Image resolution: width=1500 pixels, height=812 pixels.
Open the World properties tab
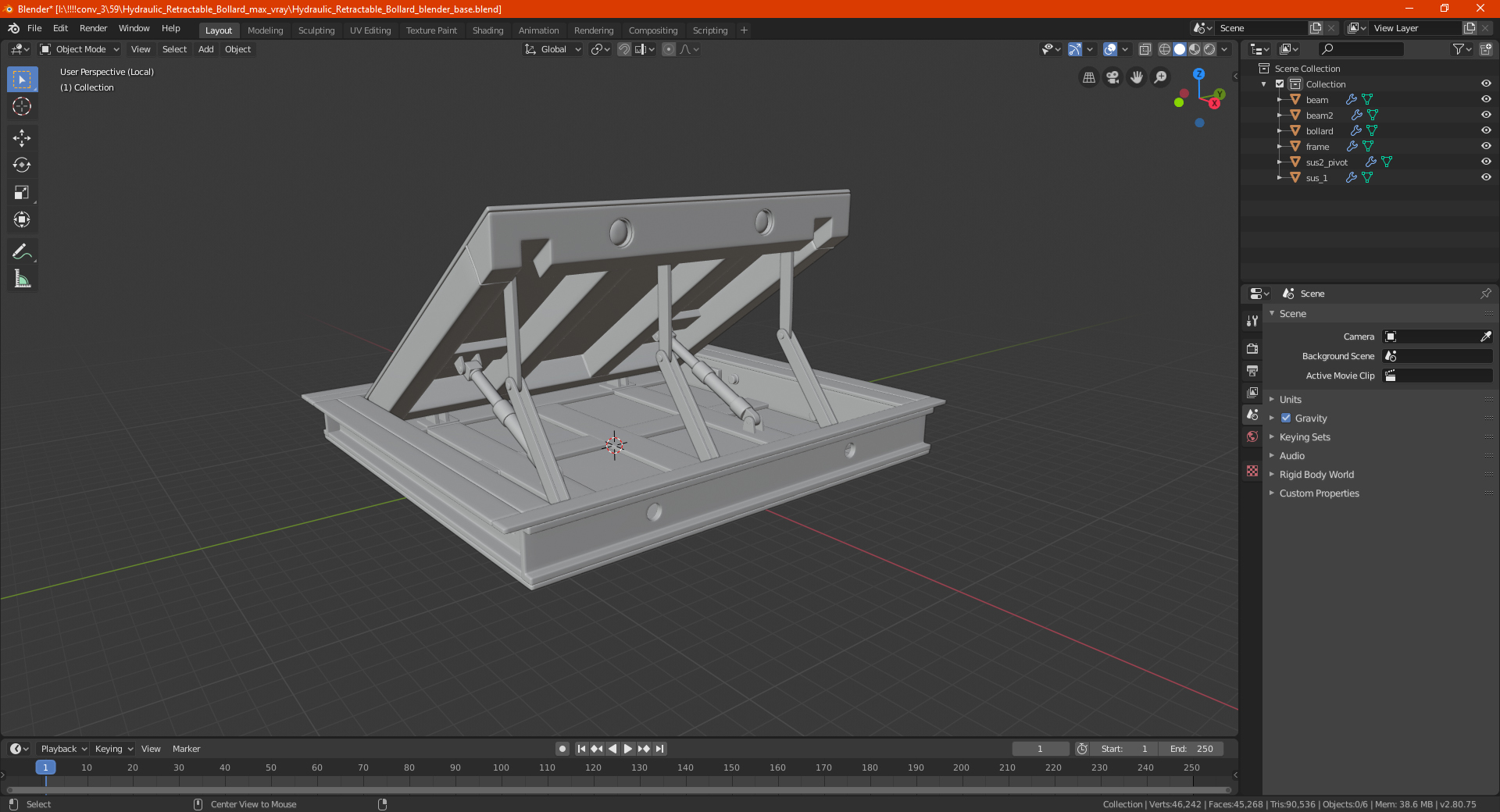coord(1252,436)
